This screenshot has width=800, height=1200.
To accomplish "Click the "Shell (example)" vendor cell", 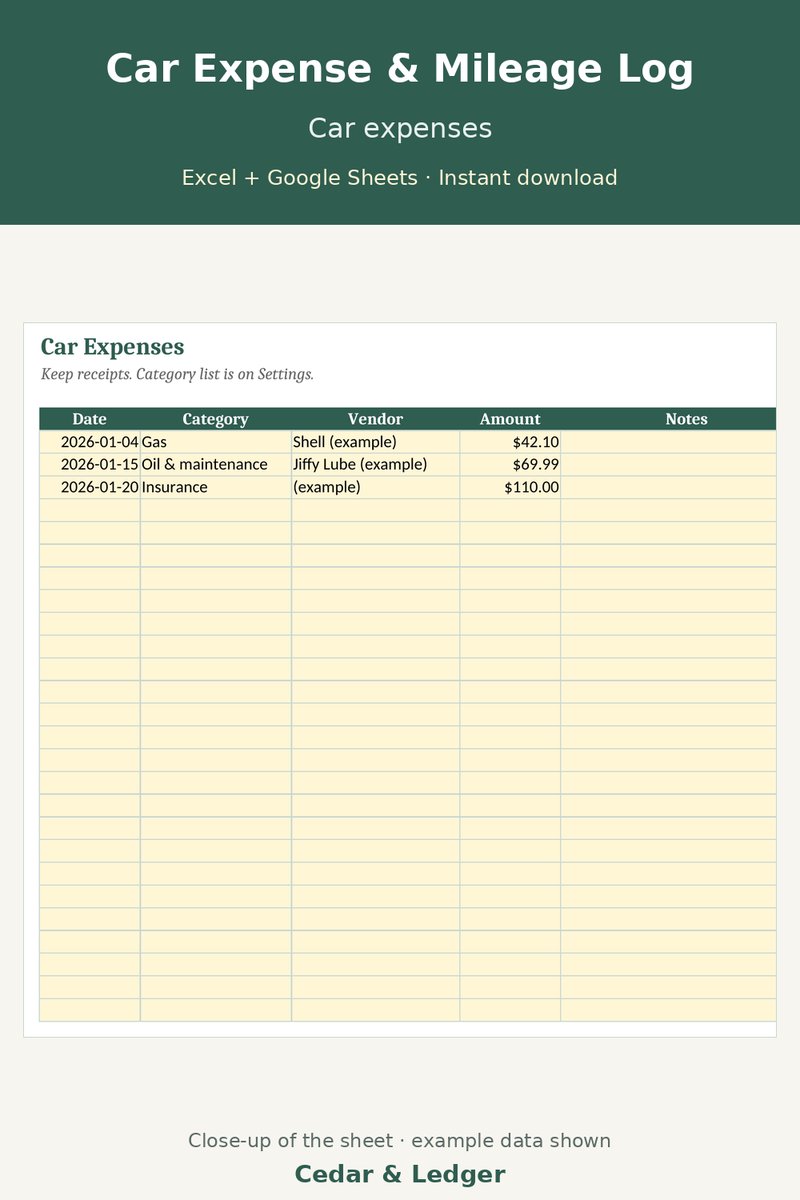I will point(376,442).
